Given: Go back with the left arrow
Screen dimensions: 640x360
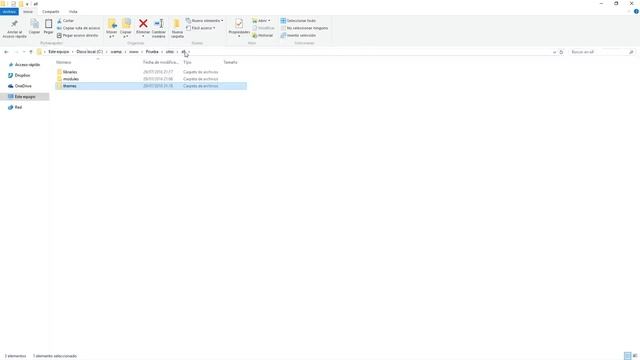Looking at the screenshot, I should coord(6,52).
